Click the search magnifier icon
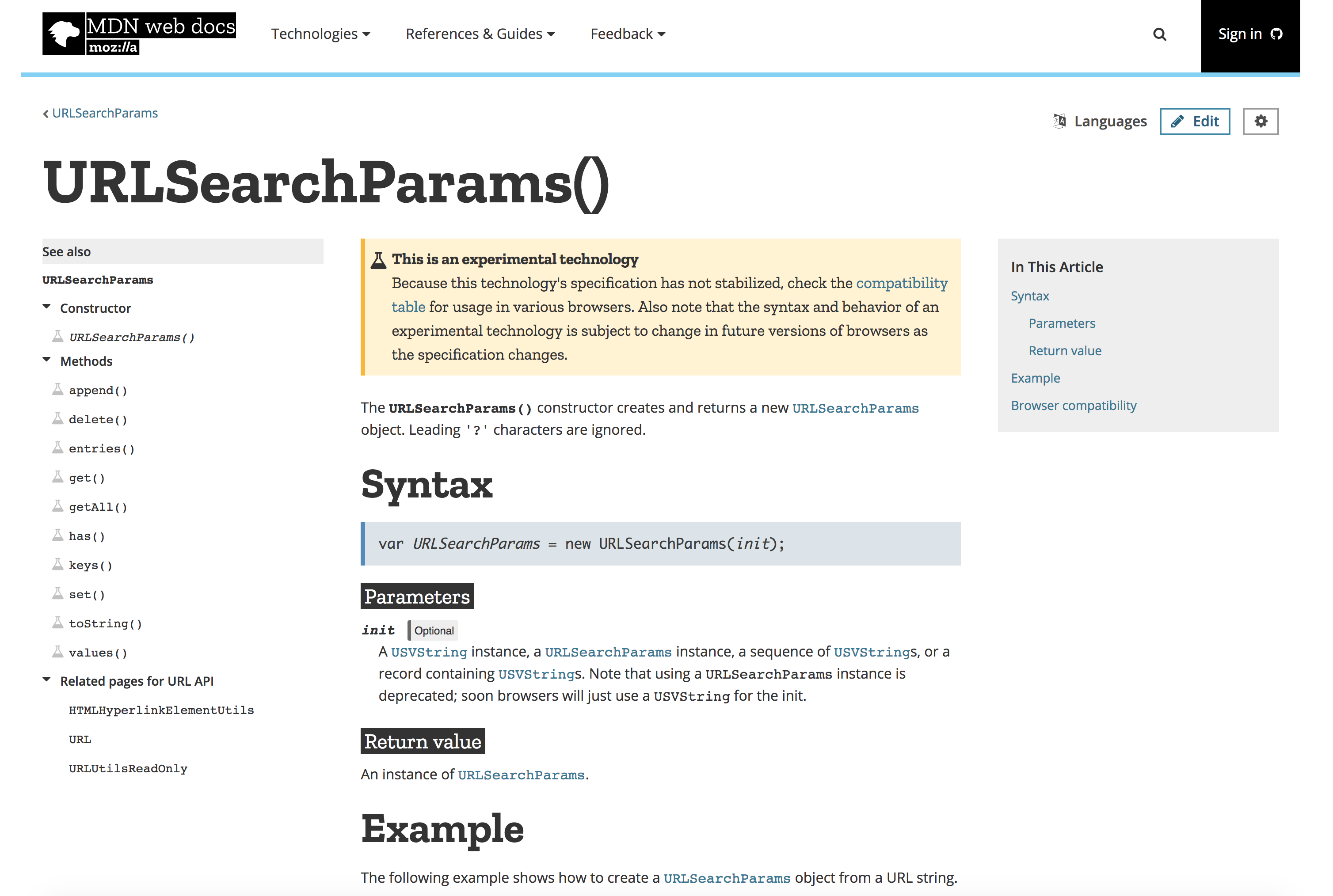Image resolution: width=1333 pixels, height=896 pixels. point(1159,34)
